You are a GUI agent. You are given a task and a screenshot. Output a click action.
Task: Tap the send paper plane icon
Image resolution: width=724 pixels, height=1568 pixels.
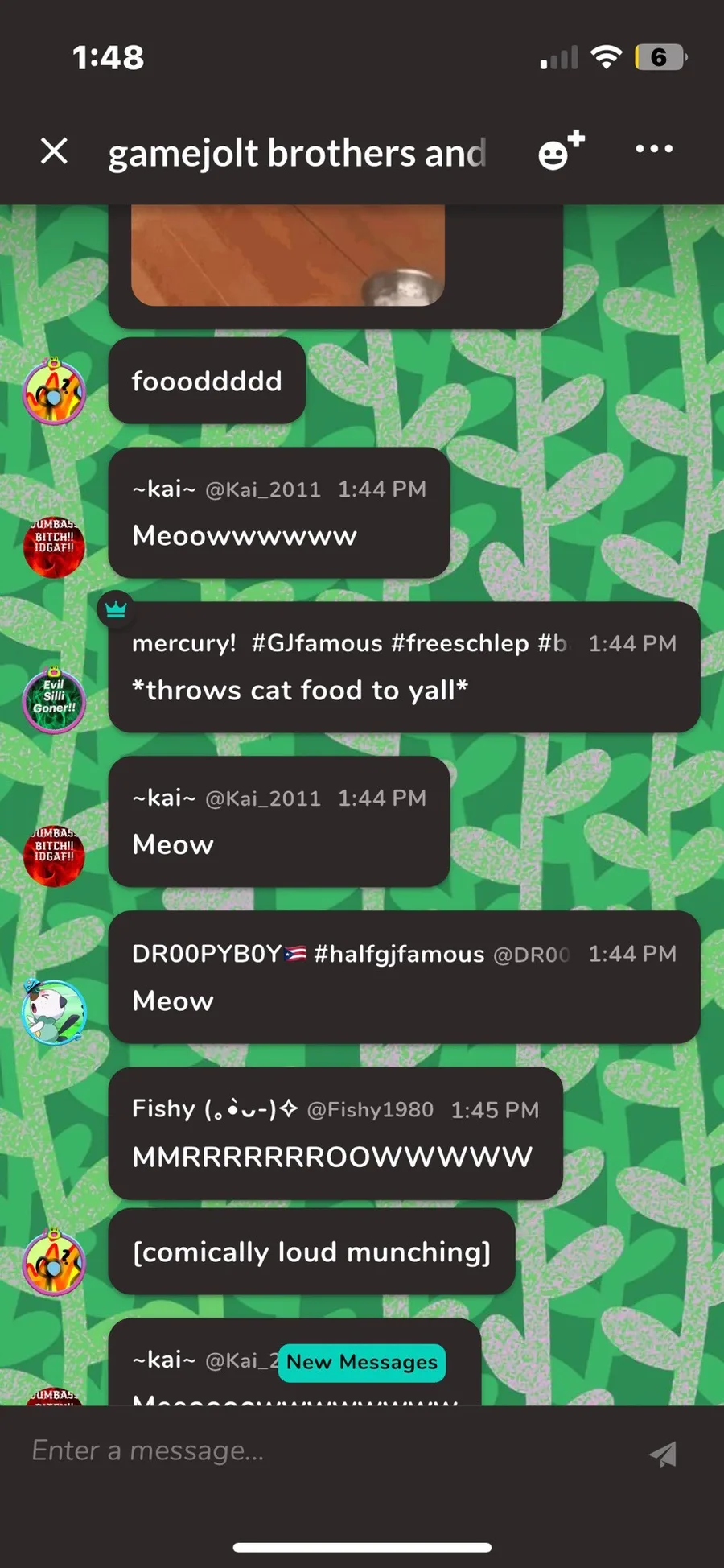(663, 1454)
